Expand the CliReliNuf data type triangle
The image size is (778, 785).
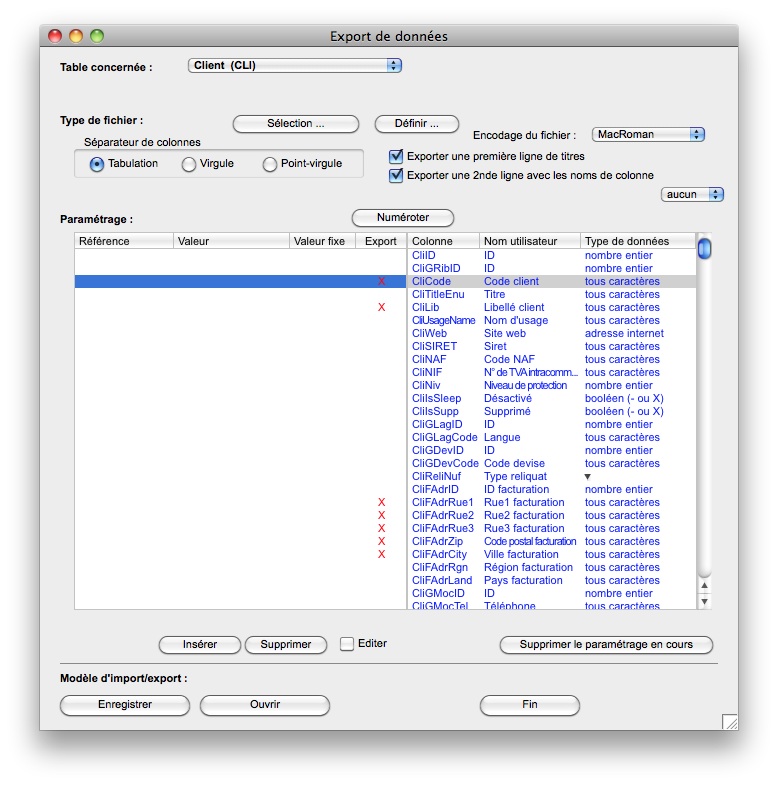tap(588, 477)
